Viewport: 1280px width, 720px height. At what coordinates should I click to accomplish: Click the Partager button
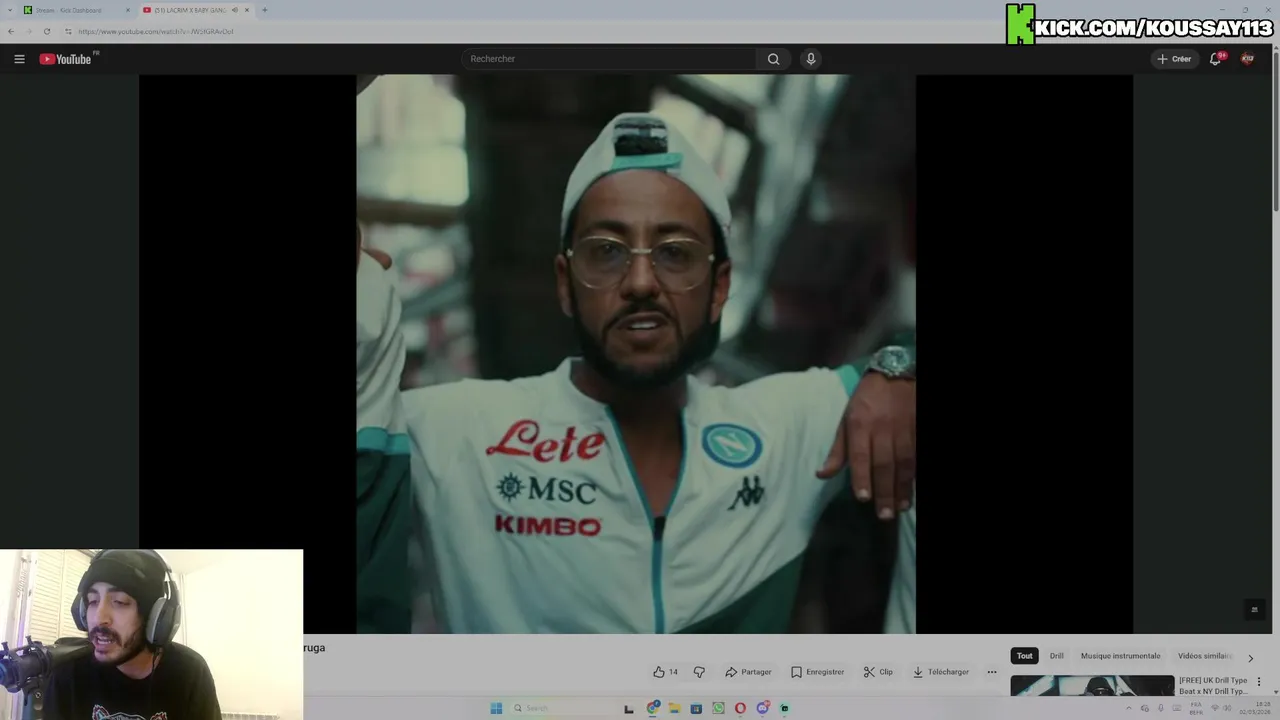[748, 672]
